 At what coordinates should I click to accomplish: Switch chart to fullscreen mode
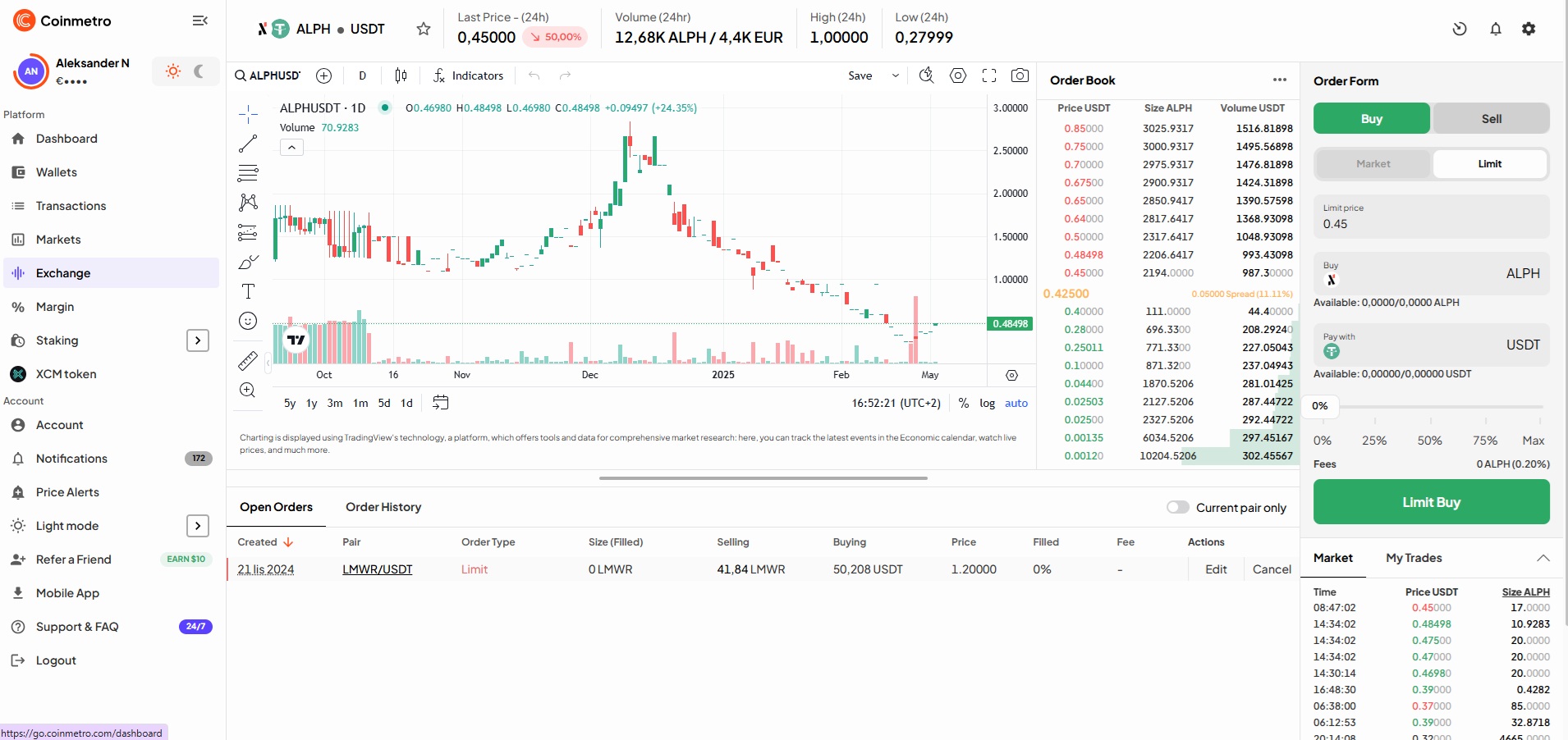989,75
